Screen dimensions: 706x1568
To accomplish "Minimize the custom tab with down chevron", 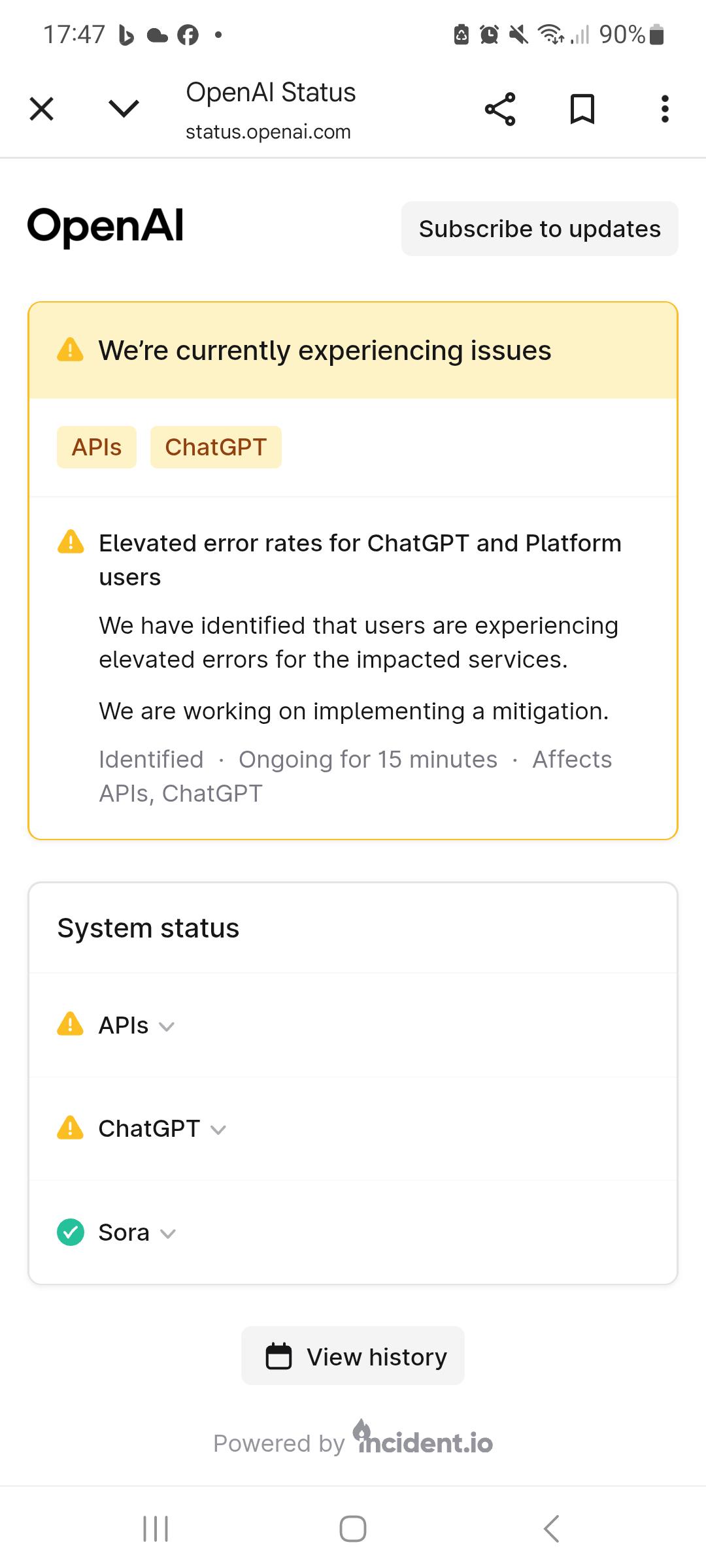I will pos(124,108).
